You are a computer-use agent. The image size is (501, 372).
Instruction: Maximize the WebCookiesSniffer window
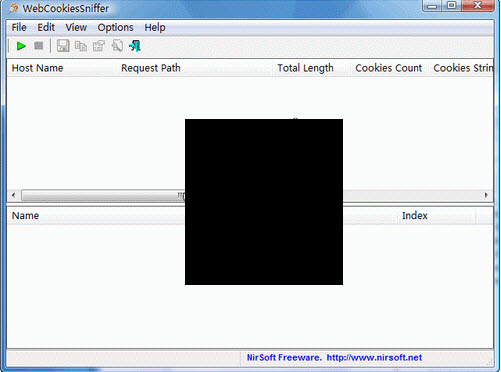451,6
